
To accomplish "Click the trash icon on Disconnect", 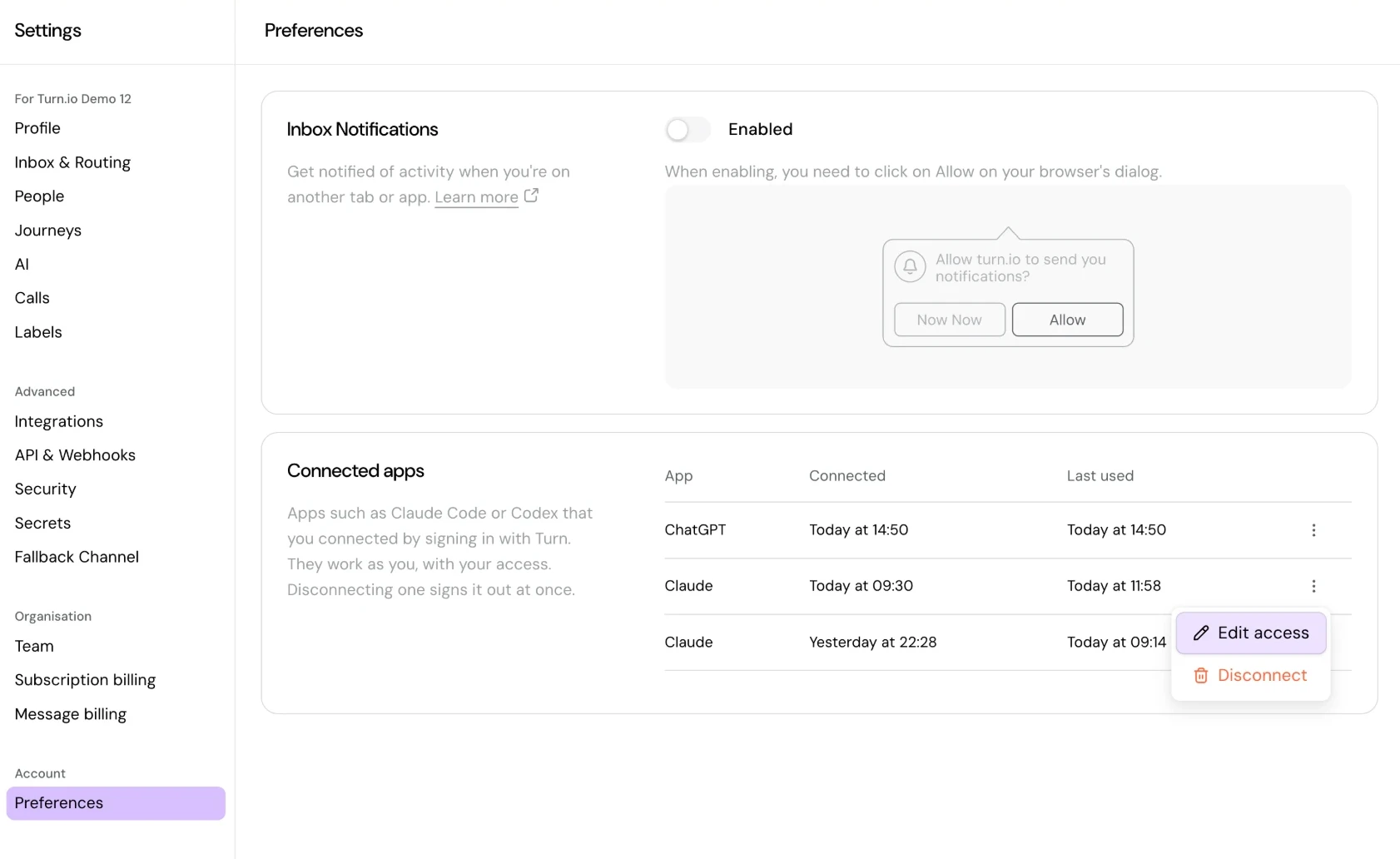I will [1201, 676].
